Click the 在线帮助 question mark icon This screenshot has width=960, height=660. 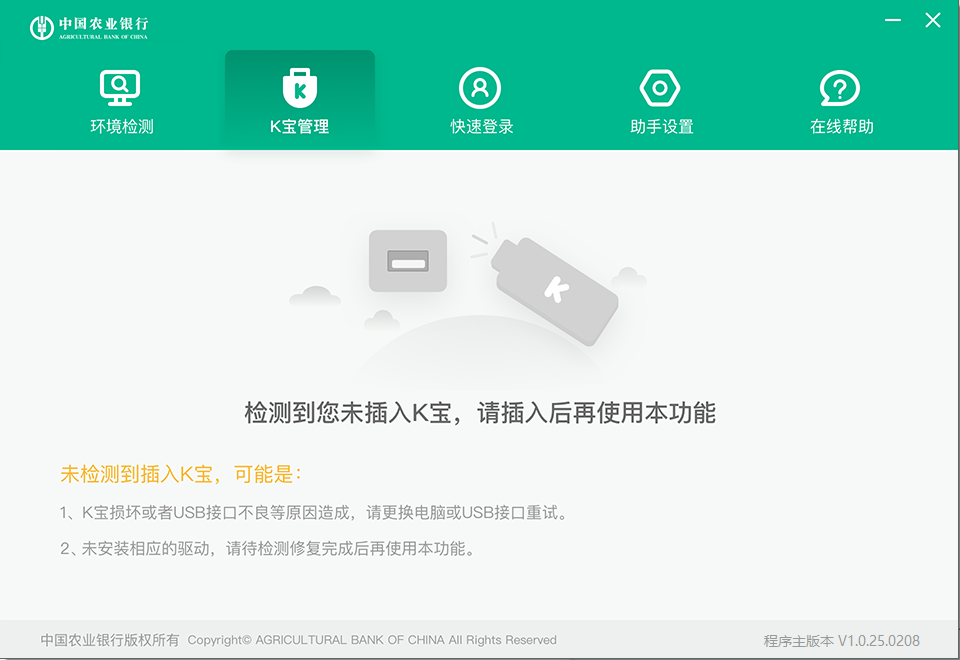[x=841, y=87]
